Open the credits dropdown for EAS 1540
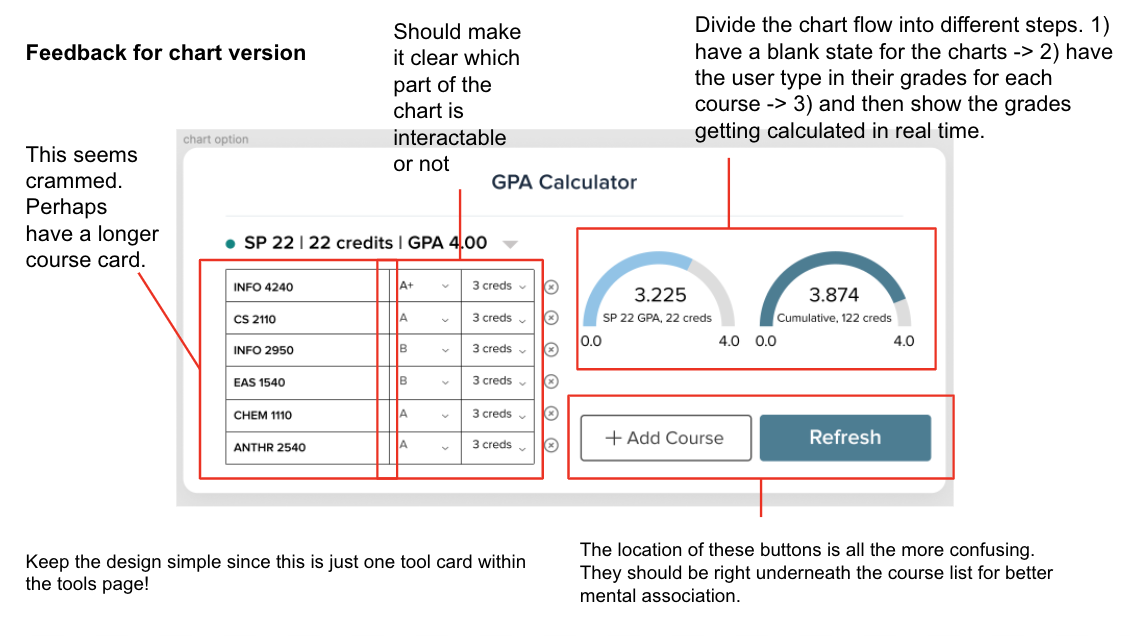 click(x=498, y=382)
